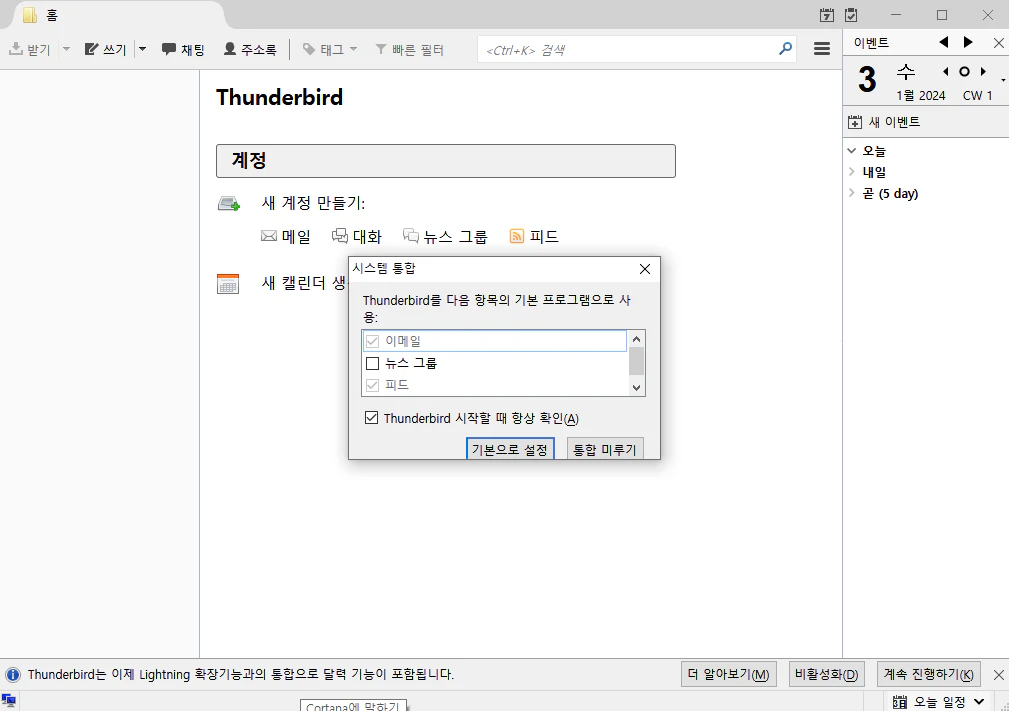Viewport: 1009px width, 711px height.
Task: Click the 1월 2024 month label
Action: tap(920, 95)
